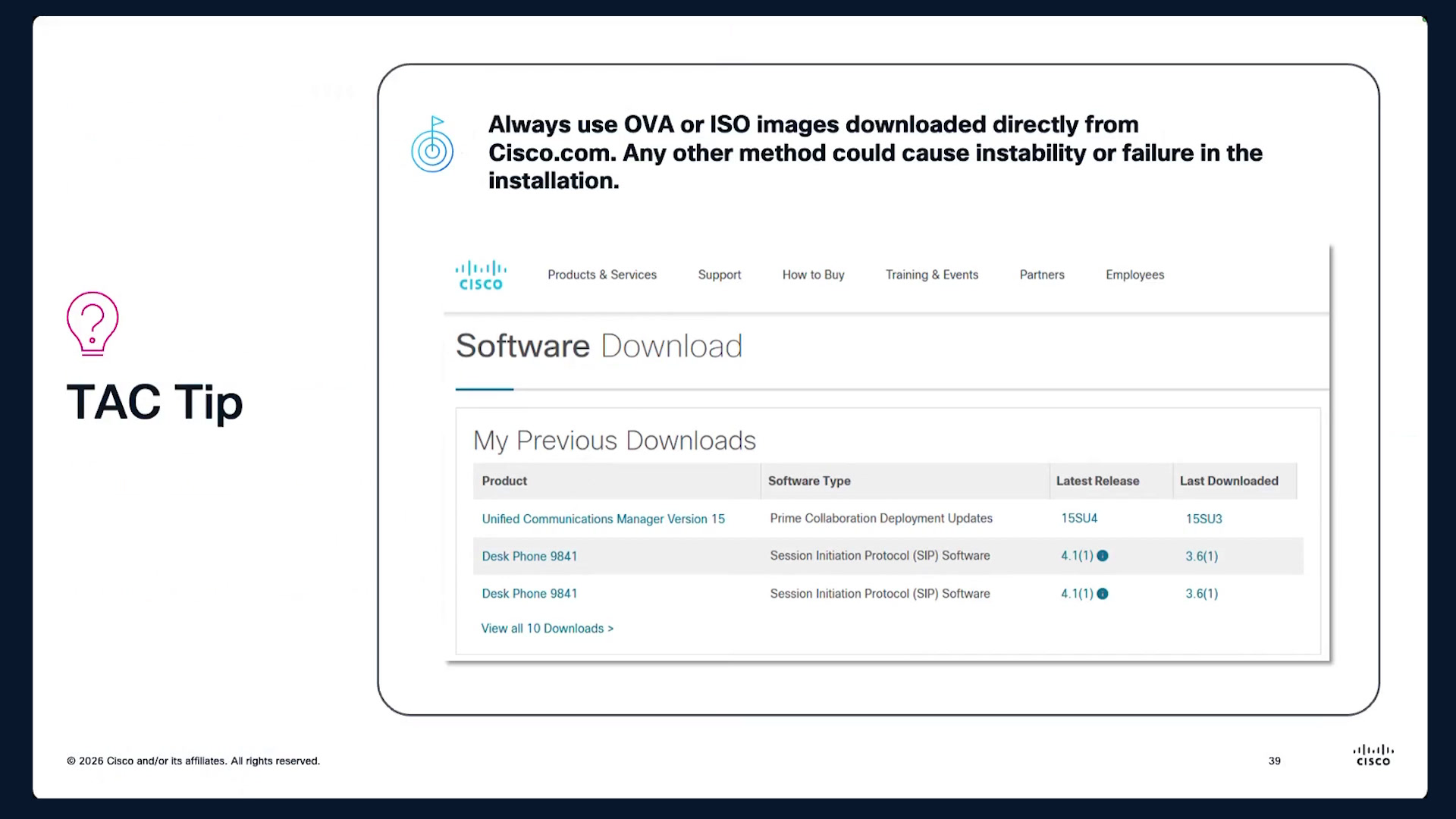Click the Cisco logo in the website header
This screenshot has width=1456, height=819.
[x=481, y=275]
